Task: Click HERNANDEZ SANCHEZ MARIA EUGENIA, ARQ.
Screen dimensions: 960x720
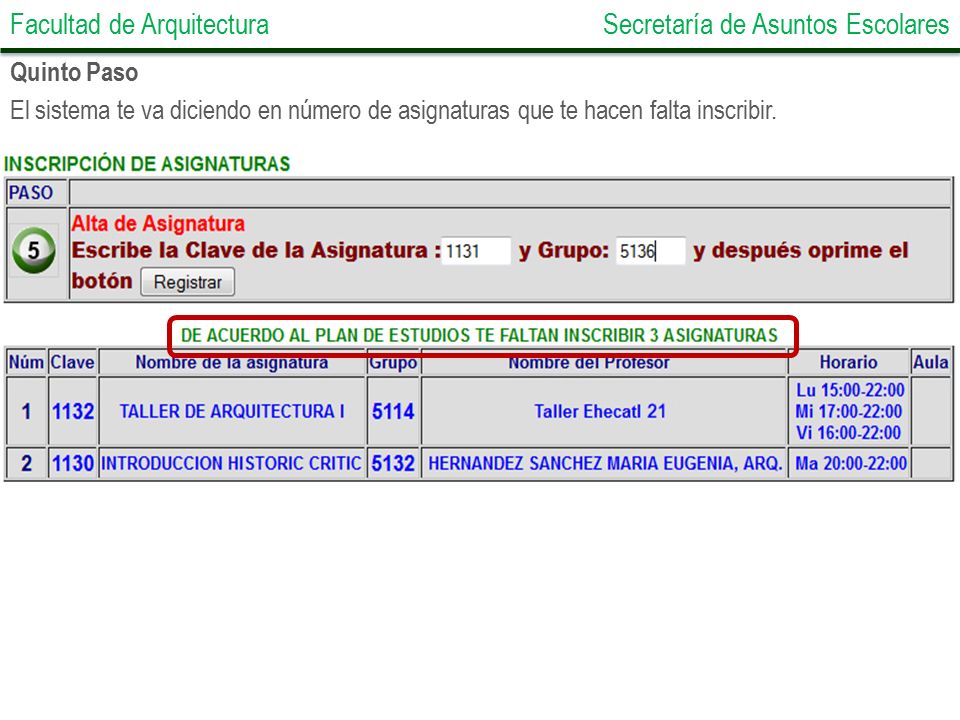Action: click(x=605, y=463)
